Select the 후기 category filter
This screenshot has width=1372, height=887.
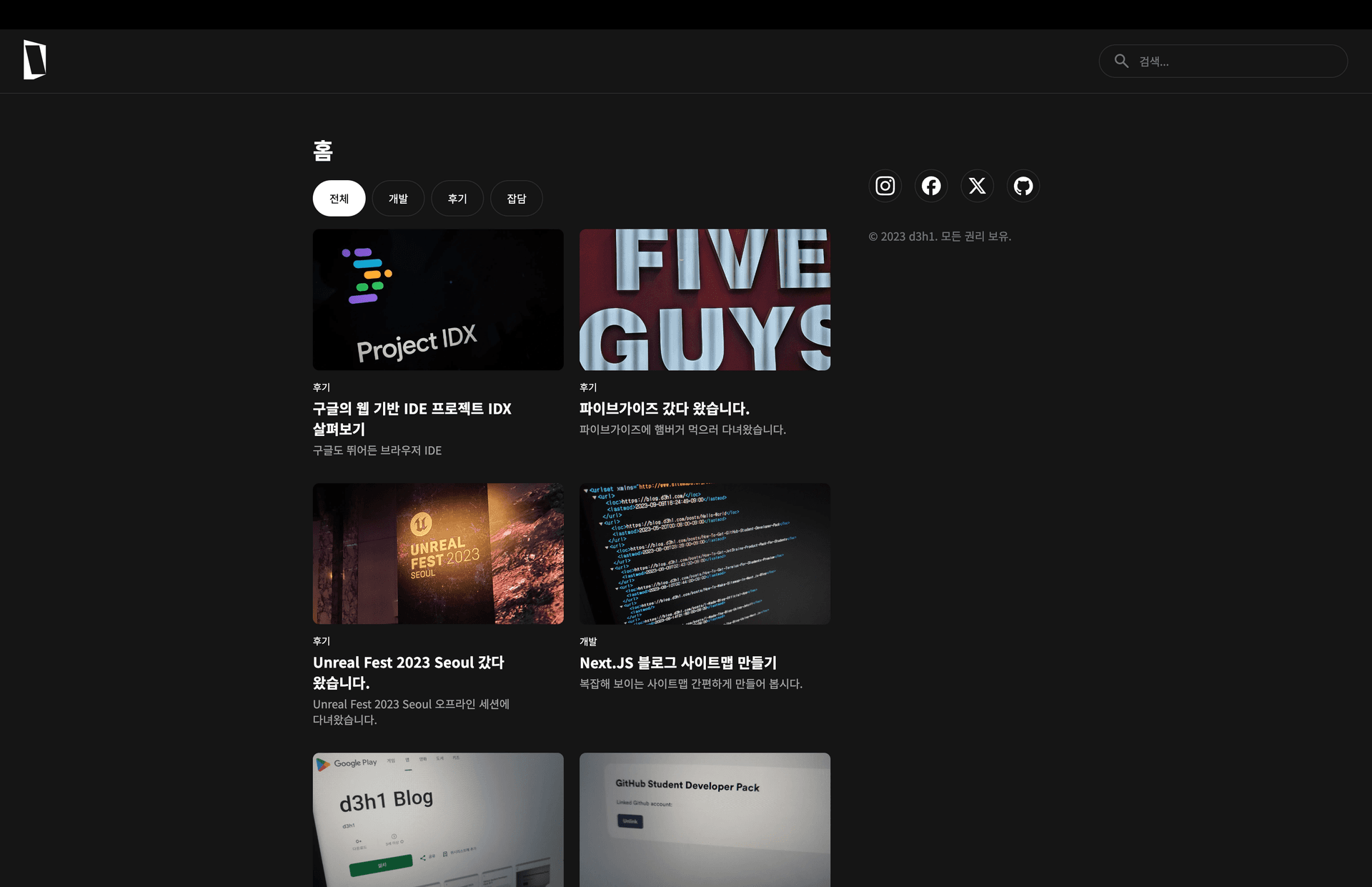457,199
